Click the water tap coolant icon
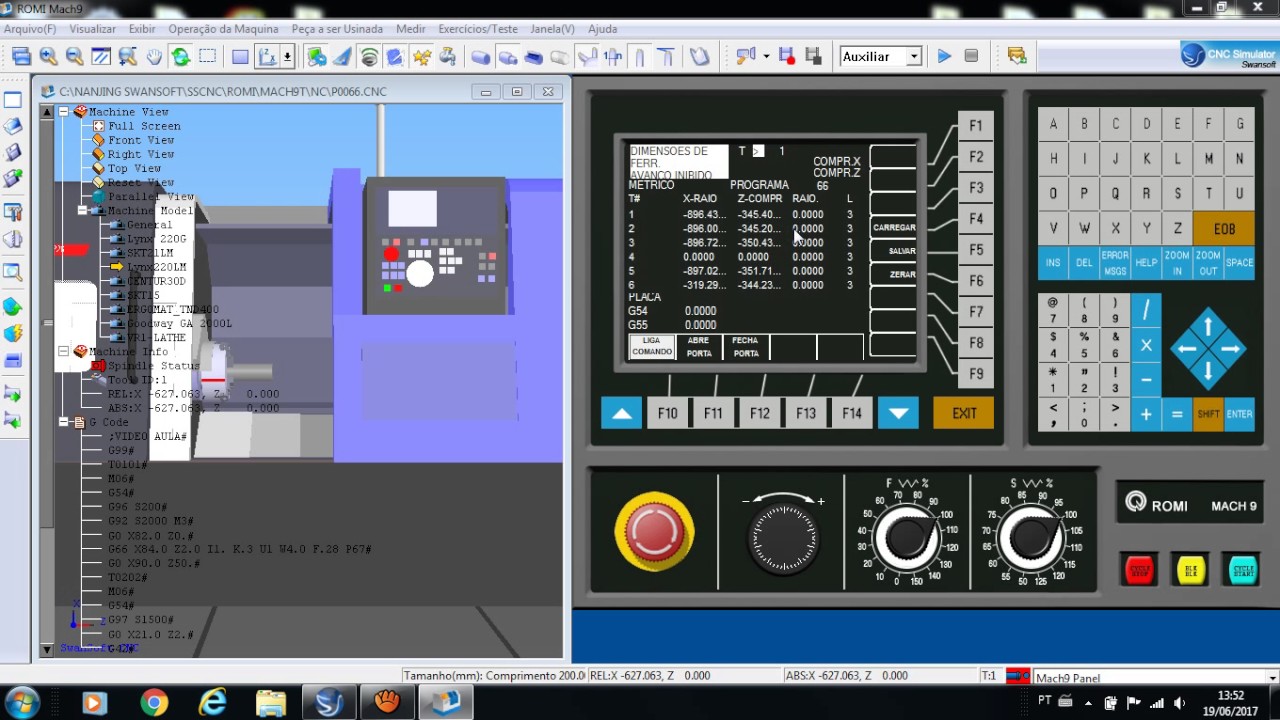This screenshot has width=1280, height=720. 447,57
